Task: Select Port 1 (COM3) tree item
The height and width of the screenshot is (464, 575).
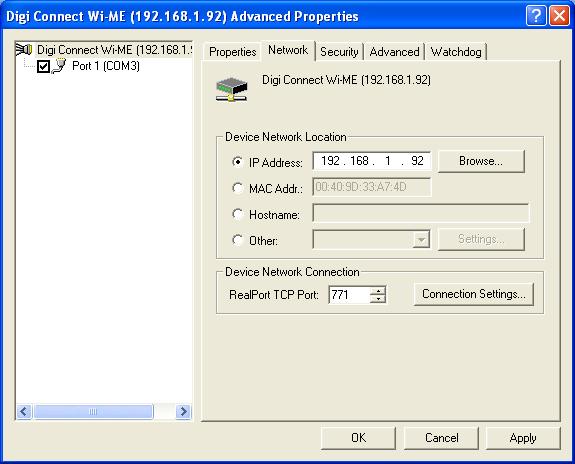Action: [106, 66]
